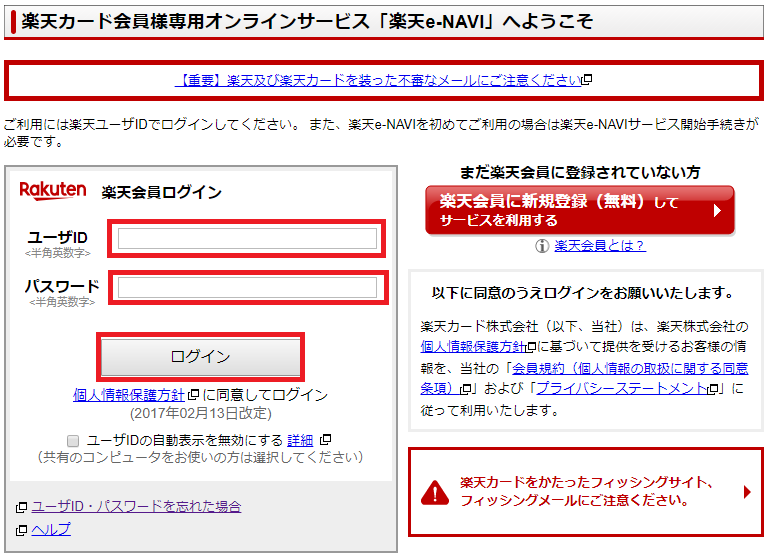771x557 pixels.
Task: Check ユーザIDの自動表示を無効にする checkbox
Action: coord(73,440)
